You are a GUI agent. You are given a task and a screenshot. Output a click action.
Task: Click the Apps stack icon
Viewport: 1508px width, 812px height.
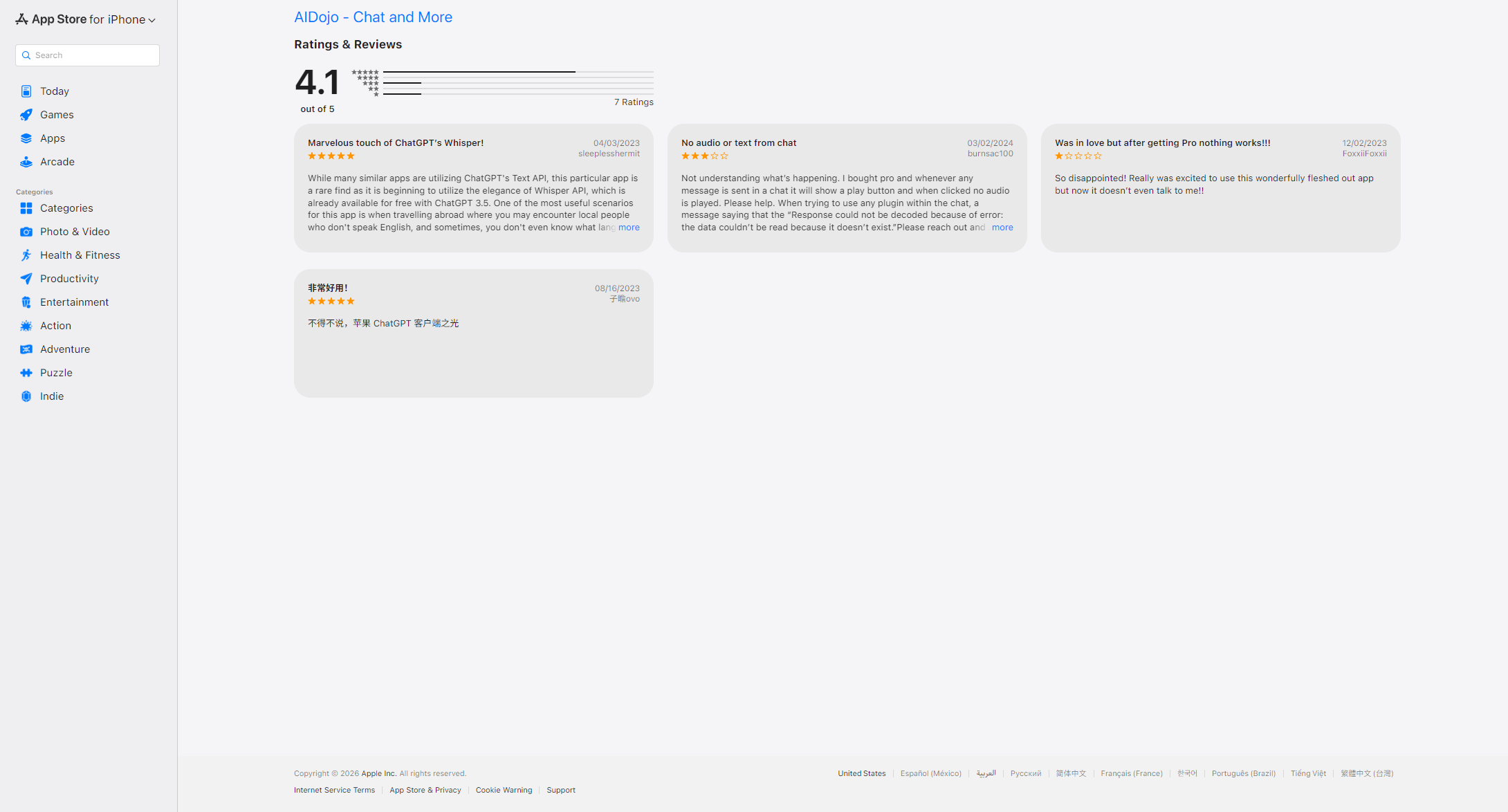coord(26,138)
